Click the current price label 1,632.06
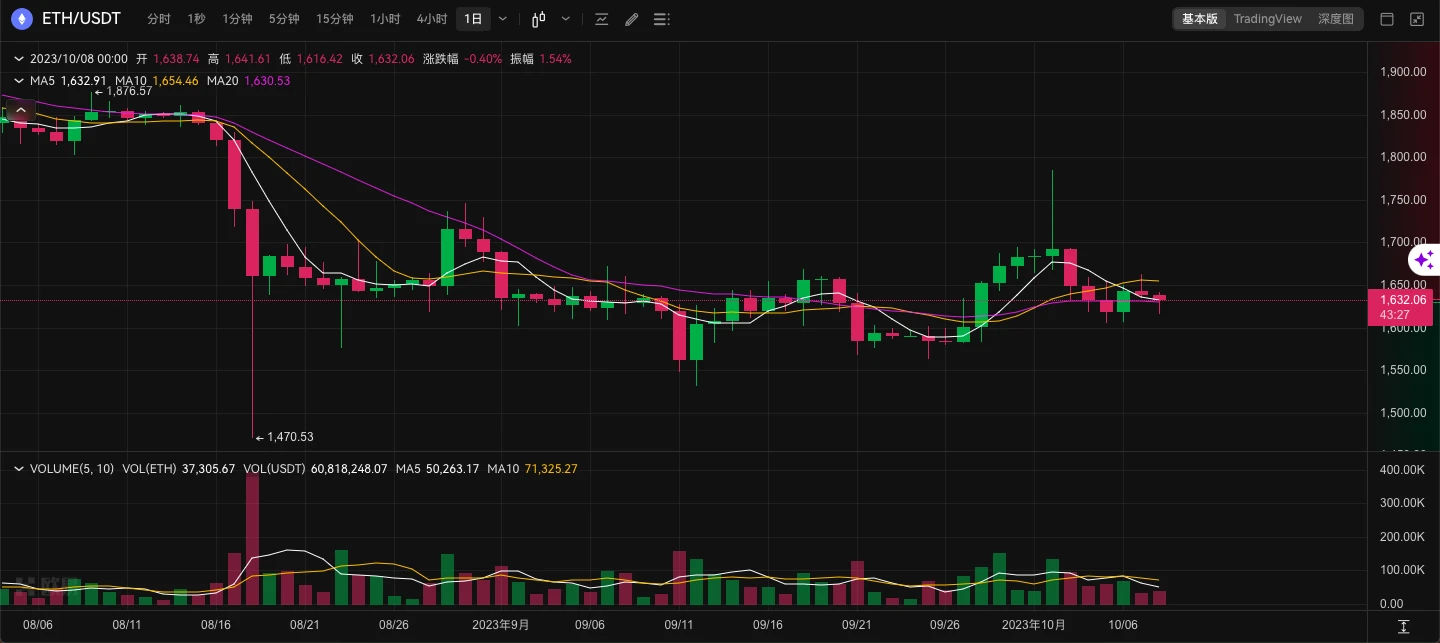Viewport: 1440px width, 643px height. [1402, 299]
